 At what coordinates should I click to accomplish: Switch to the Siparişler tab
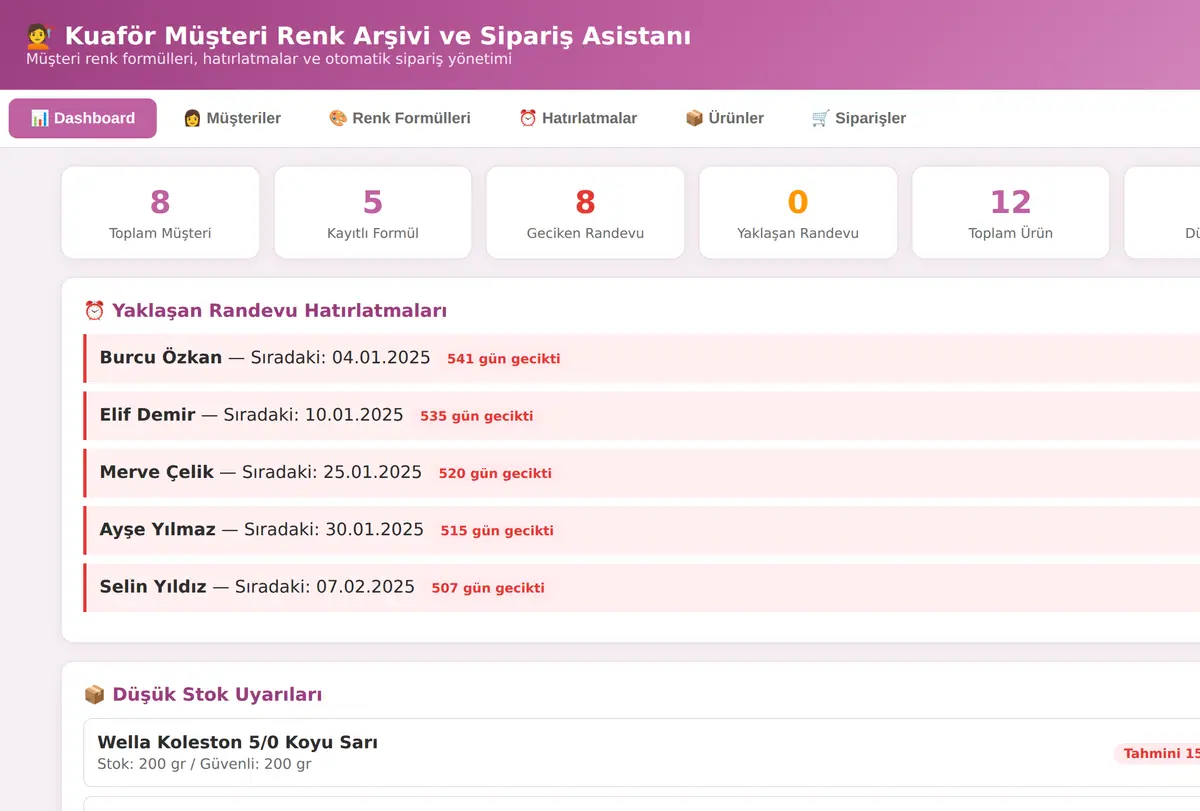pyautogui.click(x=859, y=118)
